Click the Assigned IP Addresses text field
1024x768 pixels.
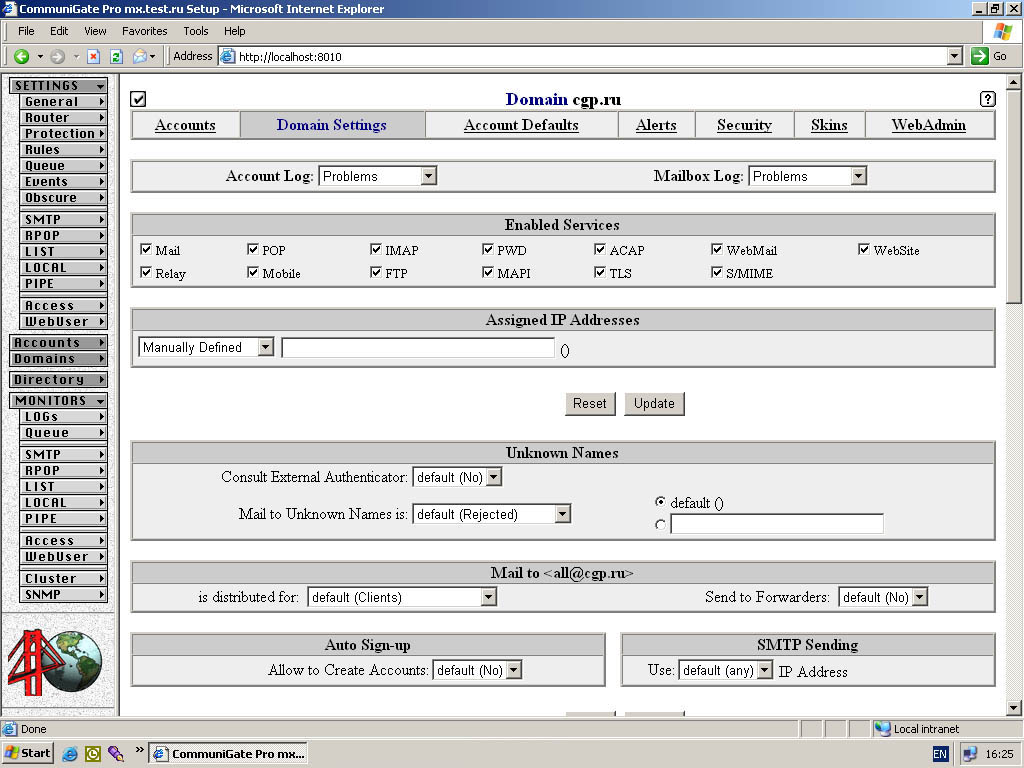click(418, 347)
